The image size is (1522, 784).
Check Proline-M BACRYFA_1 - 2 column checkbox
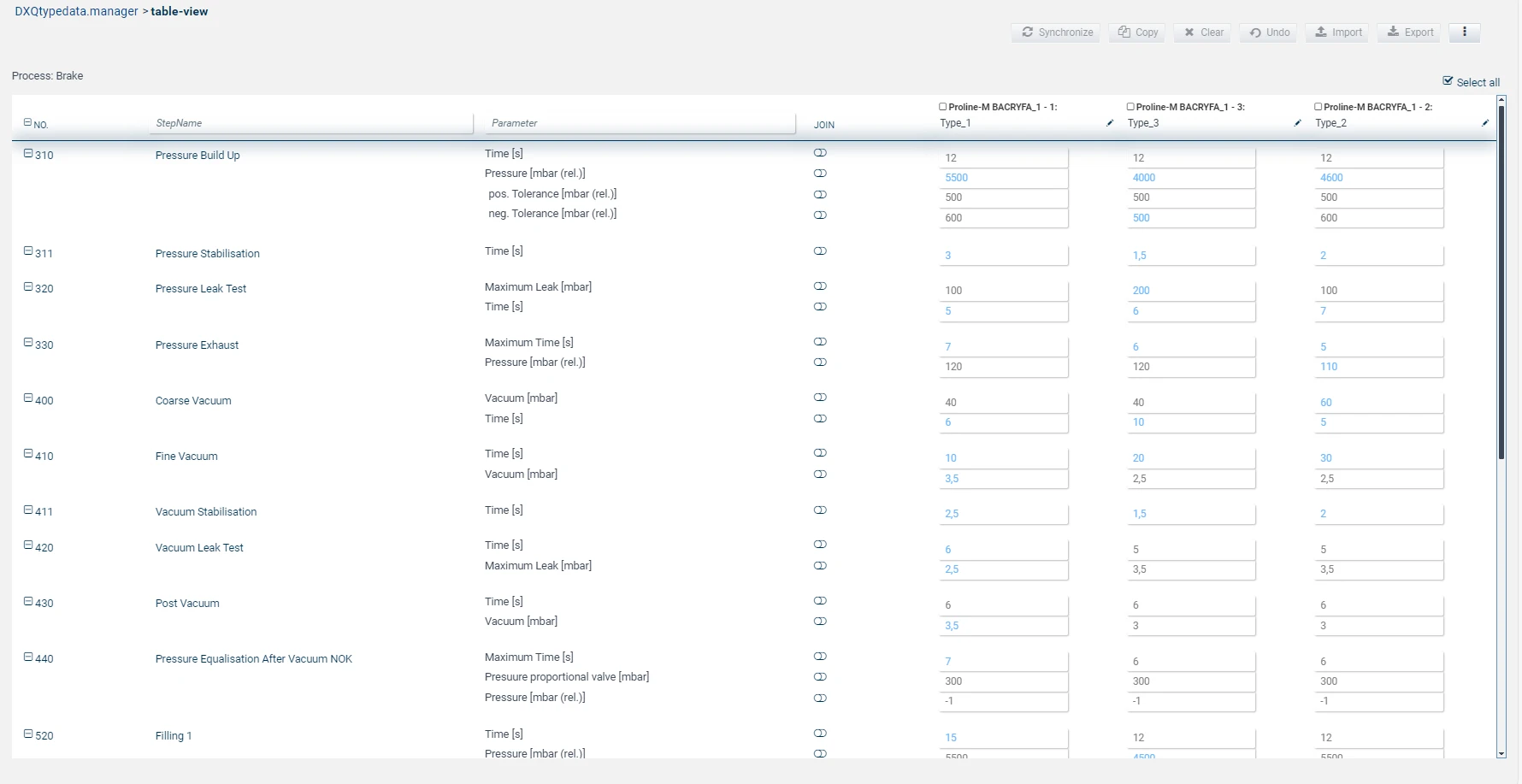(x=1318, y=107)
